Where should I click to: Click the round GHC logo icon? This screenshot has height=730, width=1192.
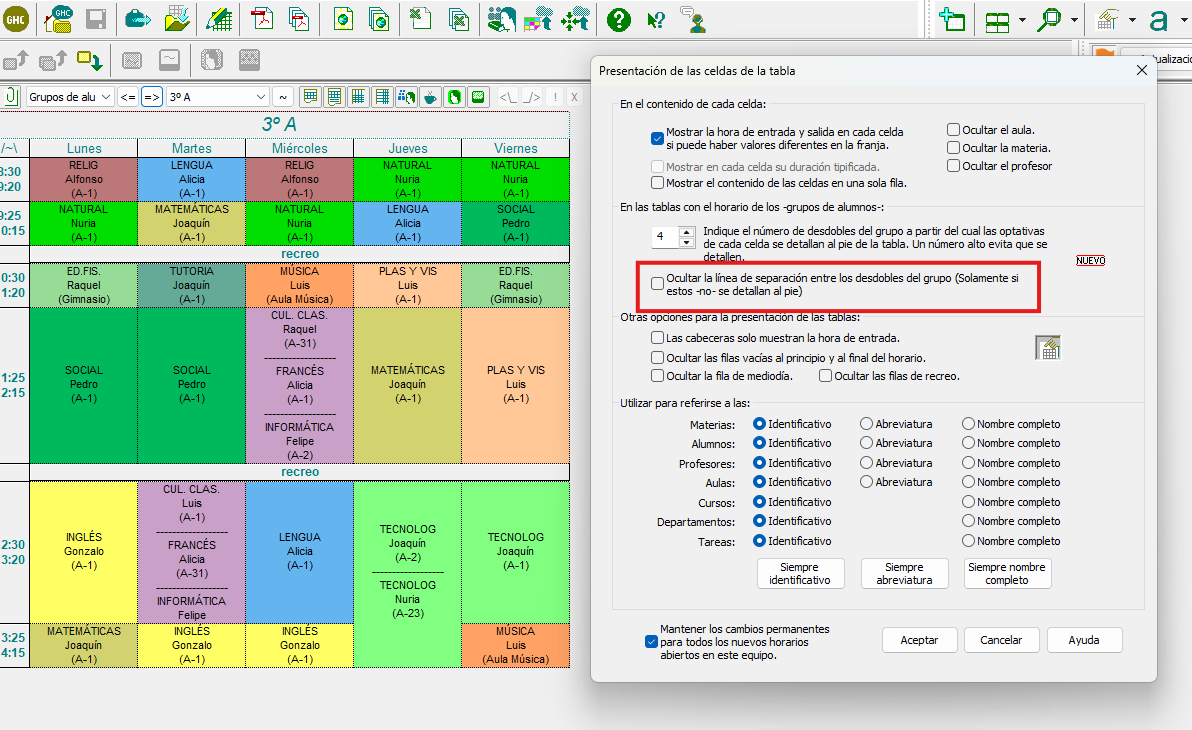point(16,19)
